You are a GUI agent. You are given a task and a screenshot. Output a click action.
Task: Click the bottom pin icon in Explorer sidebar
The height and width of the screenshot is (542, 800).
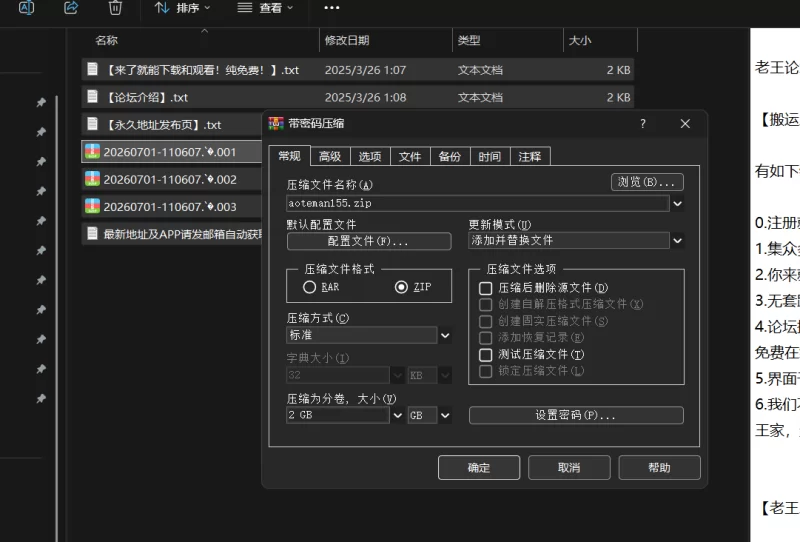(41, 399)
